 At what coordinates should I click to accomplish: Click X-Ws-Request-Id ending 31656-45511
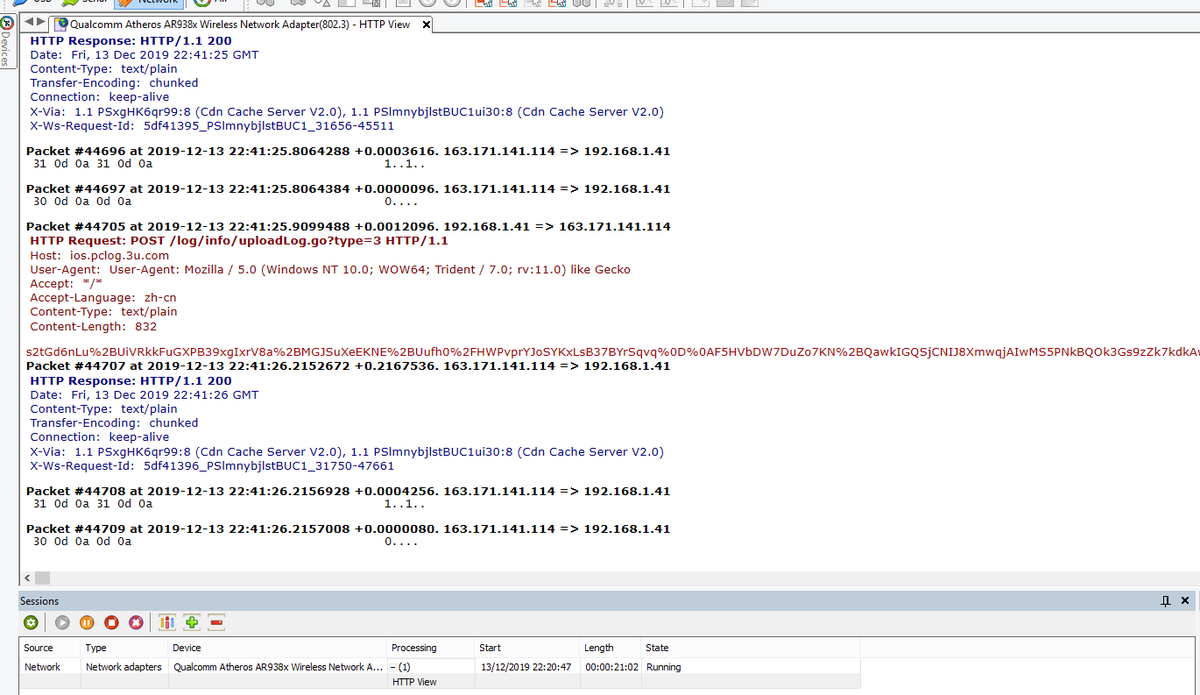pos(212,126)
